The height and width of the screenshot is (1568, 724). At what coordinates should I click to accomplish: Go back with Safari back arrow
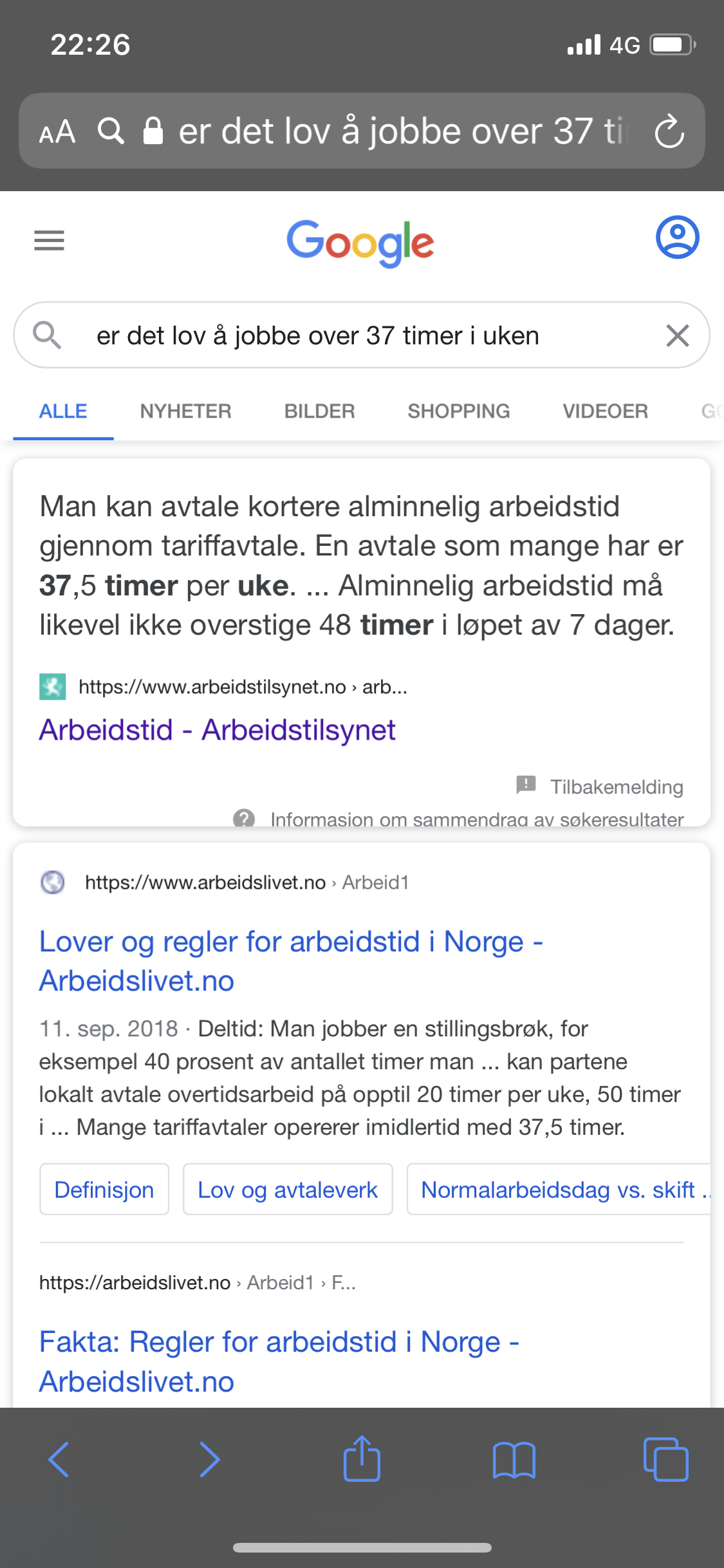[x=59, y=1459]
